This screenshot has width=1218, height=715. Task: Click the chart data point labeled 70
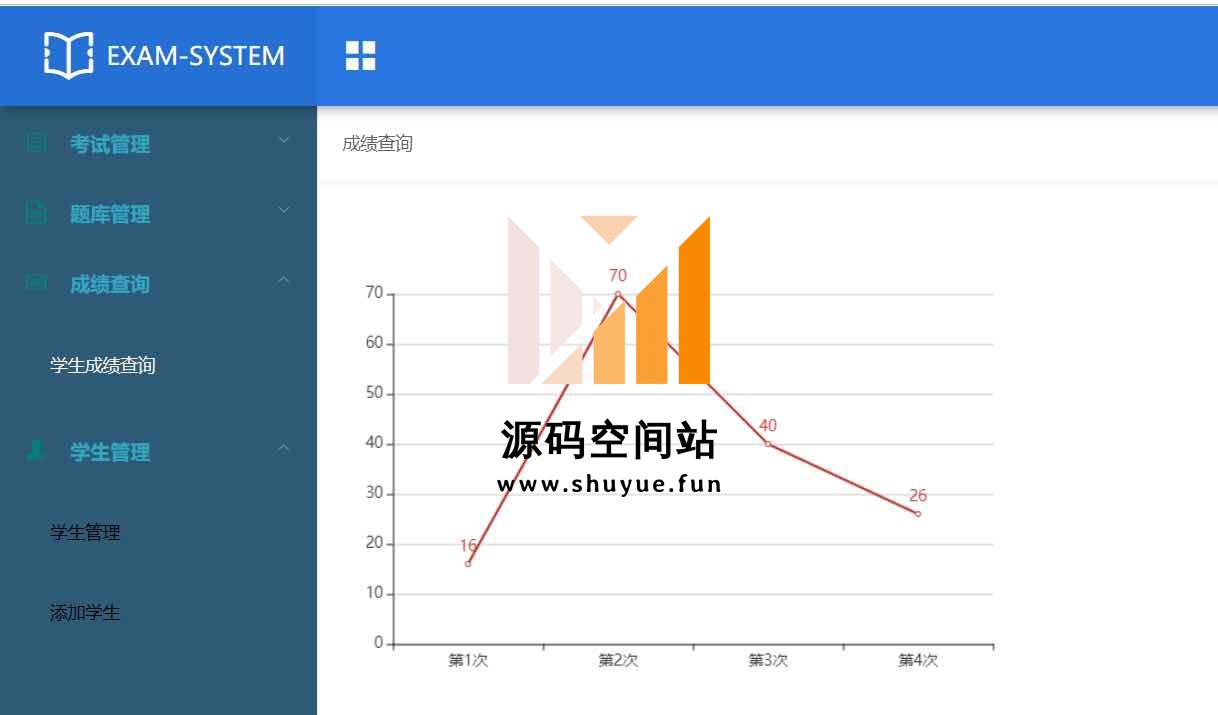(x=618, y=294)
